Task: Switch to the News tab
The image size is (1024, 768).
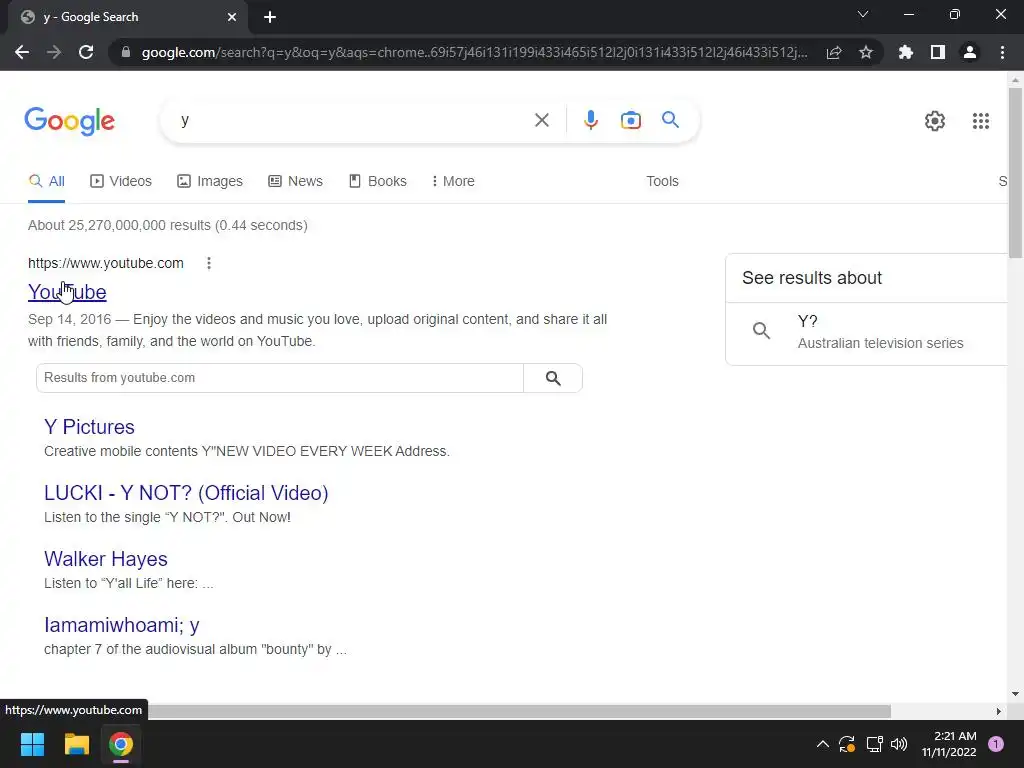Action: (x=295, y=182)
